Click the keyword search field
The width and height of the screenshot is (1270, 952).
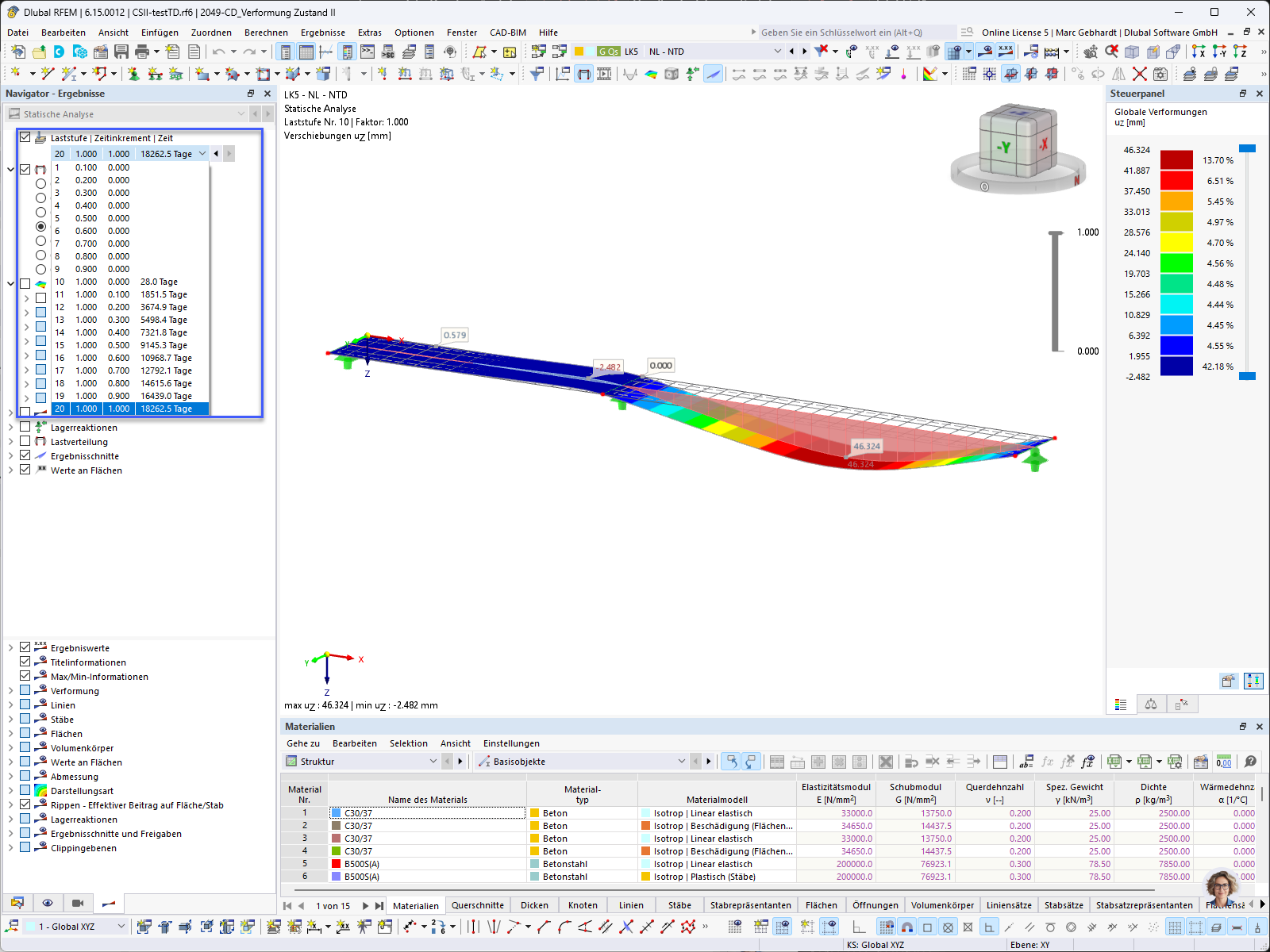click(x=856, y=33)
